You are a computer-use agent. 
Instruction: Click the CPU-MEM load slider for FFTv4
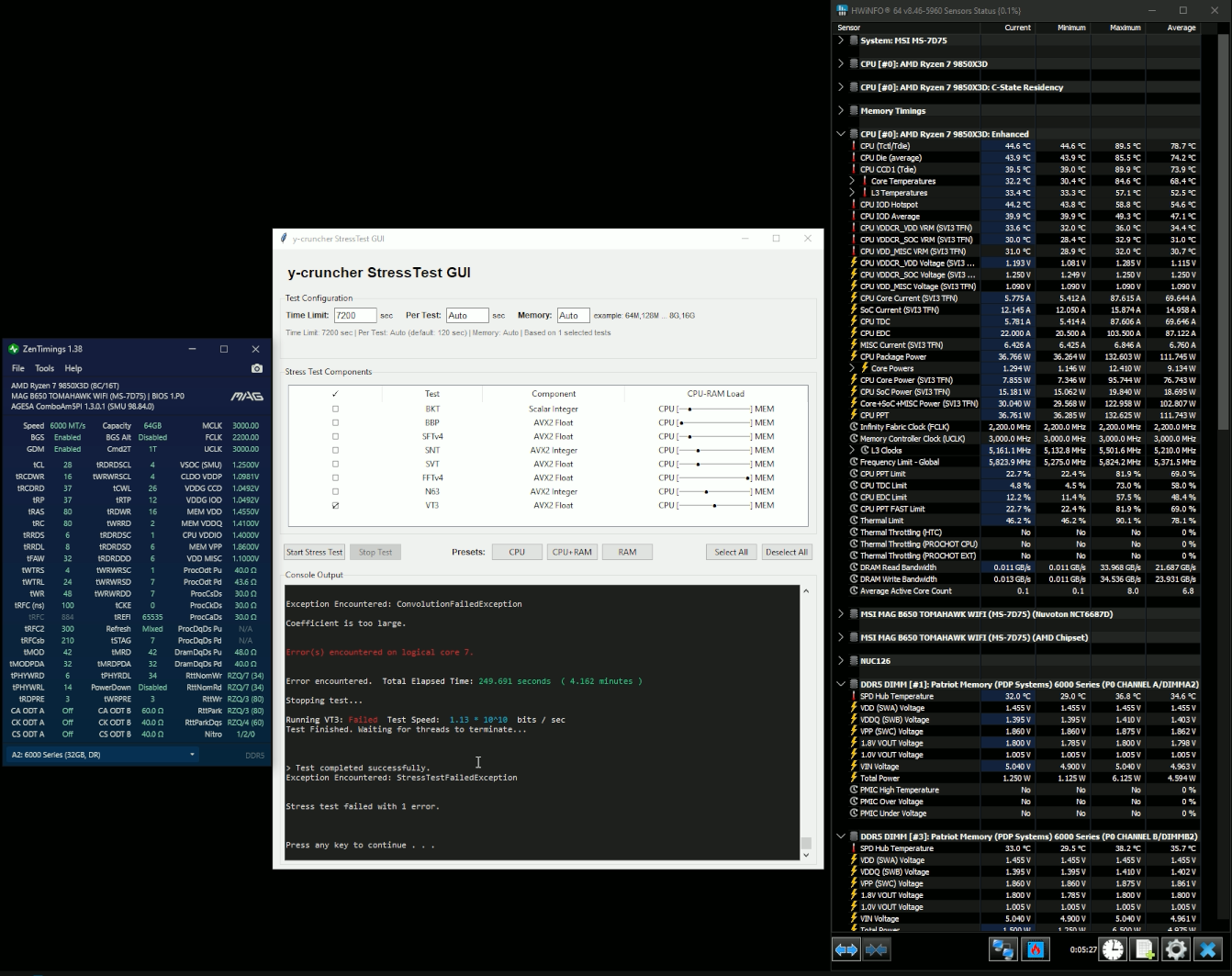(714, 477)
